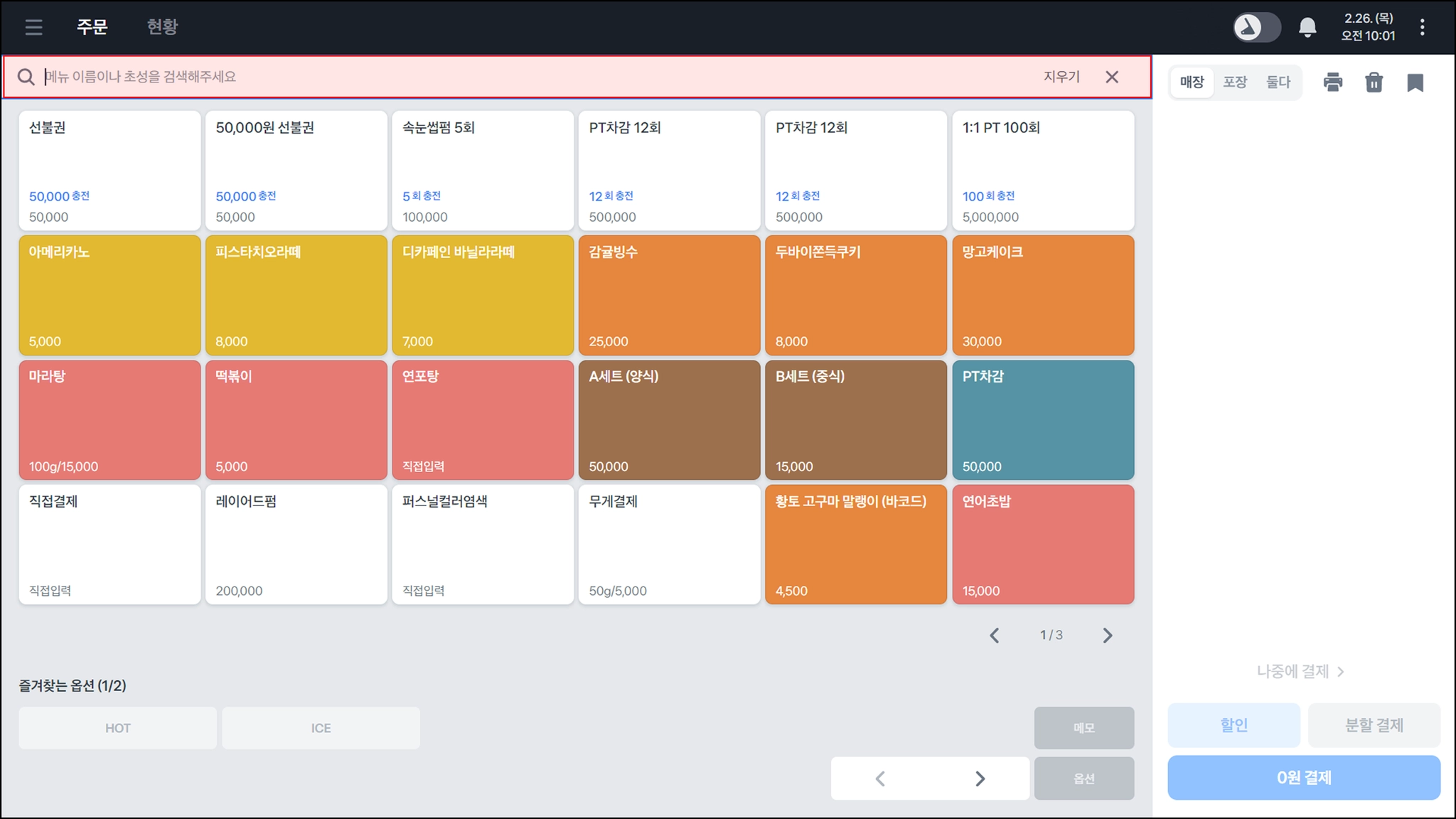Open the three-dot more options menu
This screenshot has height=819, width=1456.
(x=1422, y=28)
